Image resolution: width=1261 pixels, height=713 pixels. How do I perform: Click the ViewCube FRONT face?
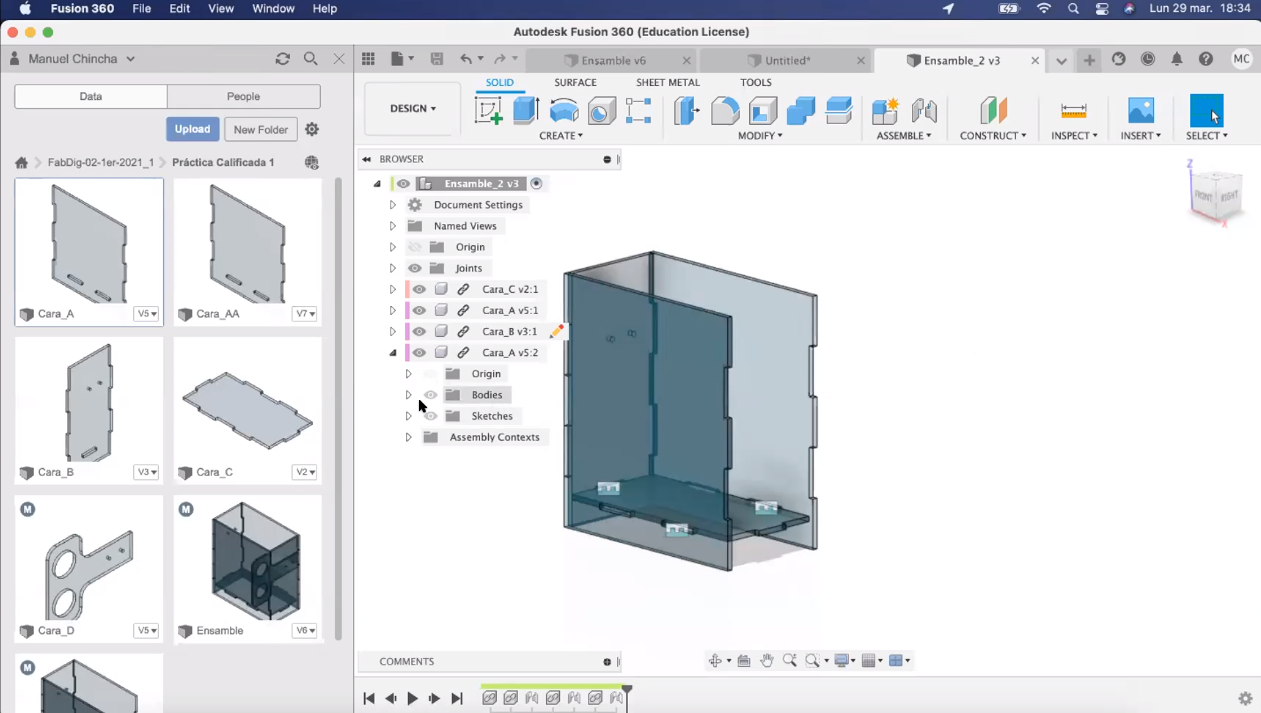click(x=1204, y=196)
